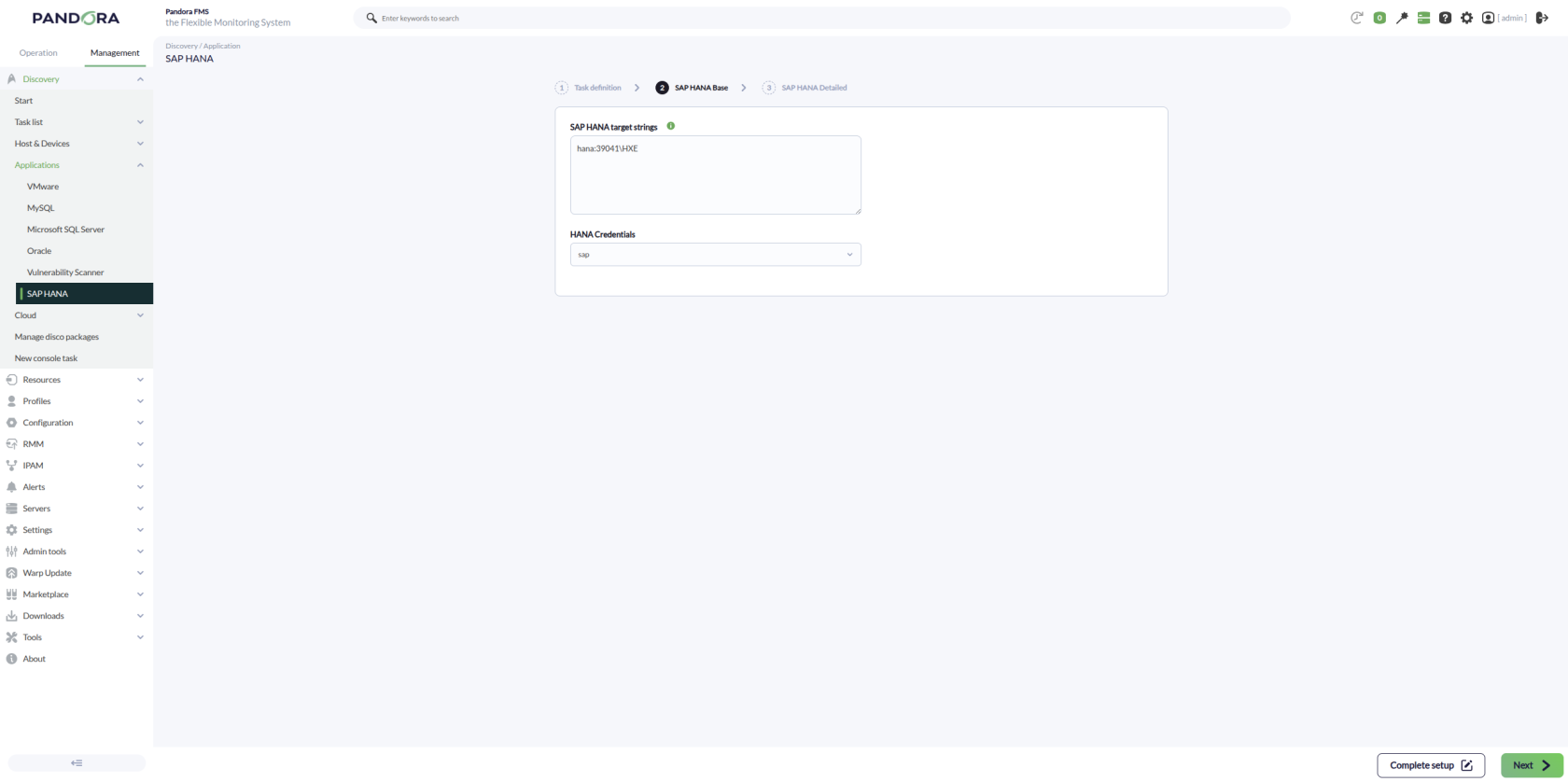1568x782 pixels.
Task: Open the green server status icon
Action: click(1423, 18)
